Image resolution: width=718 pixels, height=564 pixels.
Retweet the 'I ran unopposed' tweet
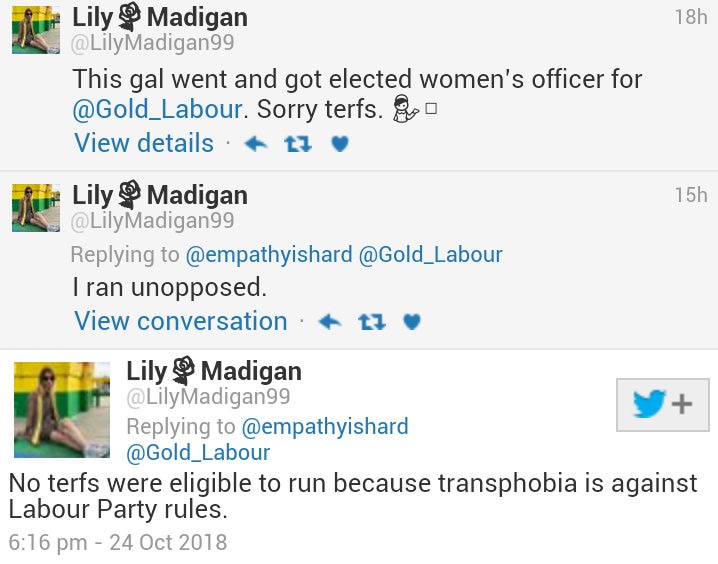371,322
